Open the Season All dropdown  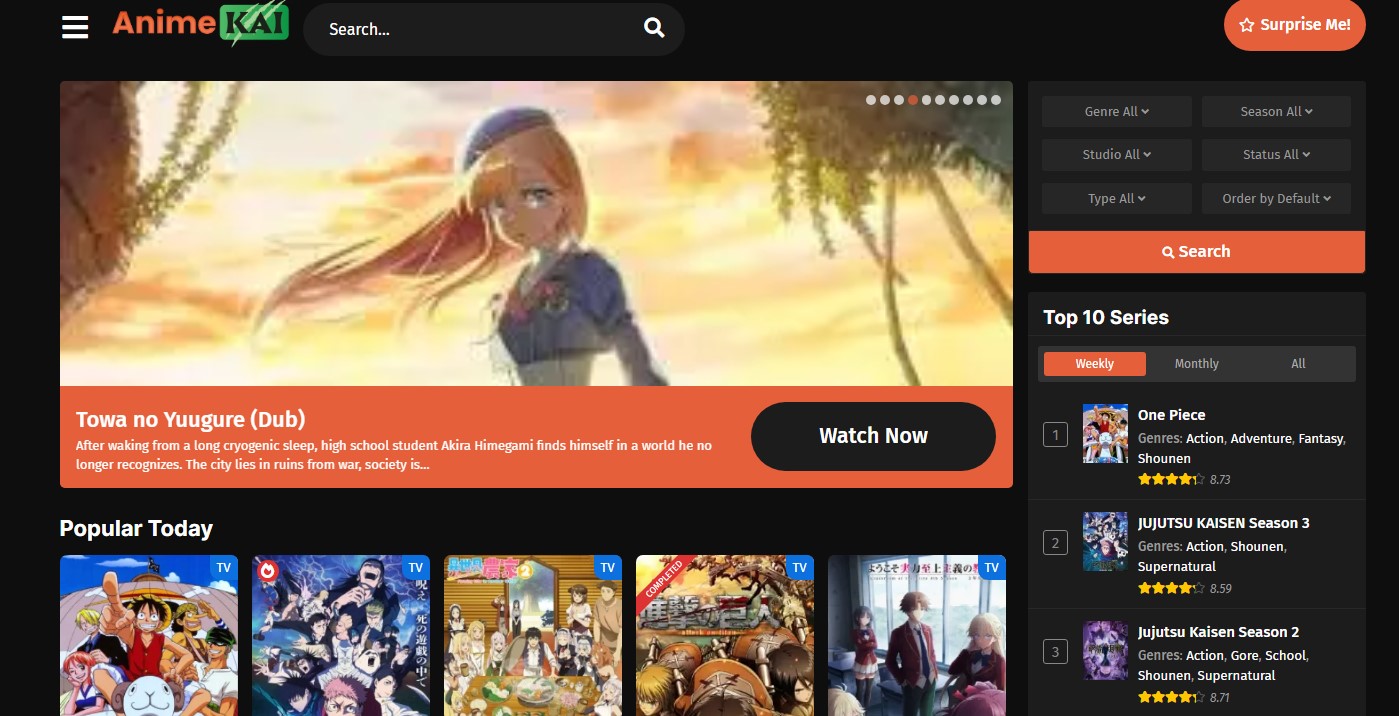(1276, 111)
